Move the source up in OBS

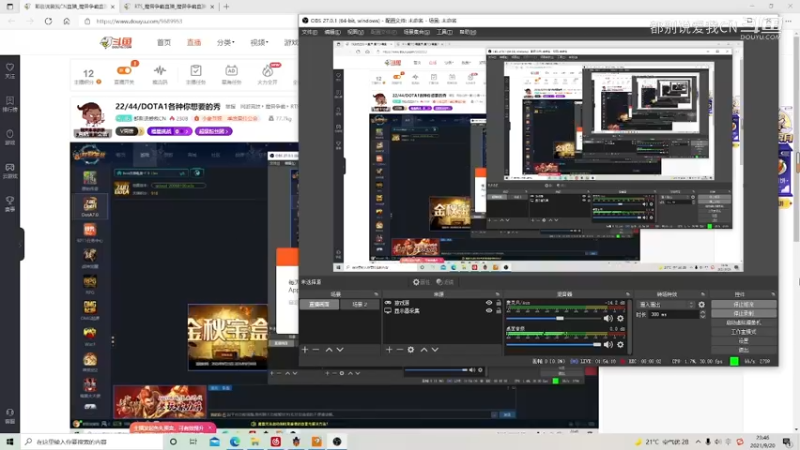click(x=424, y=349)
